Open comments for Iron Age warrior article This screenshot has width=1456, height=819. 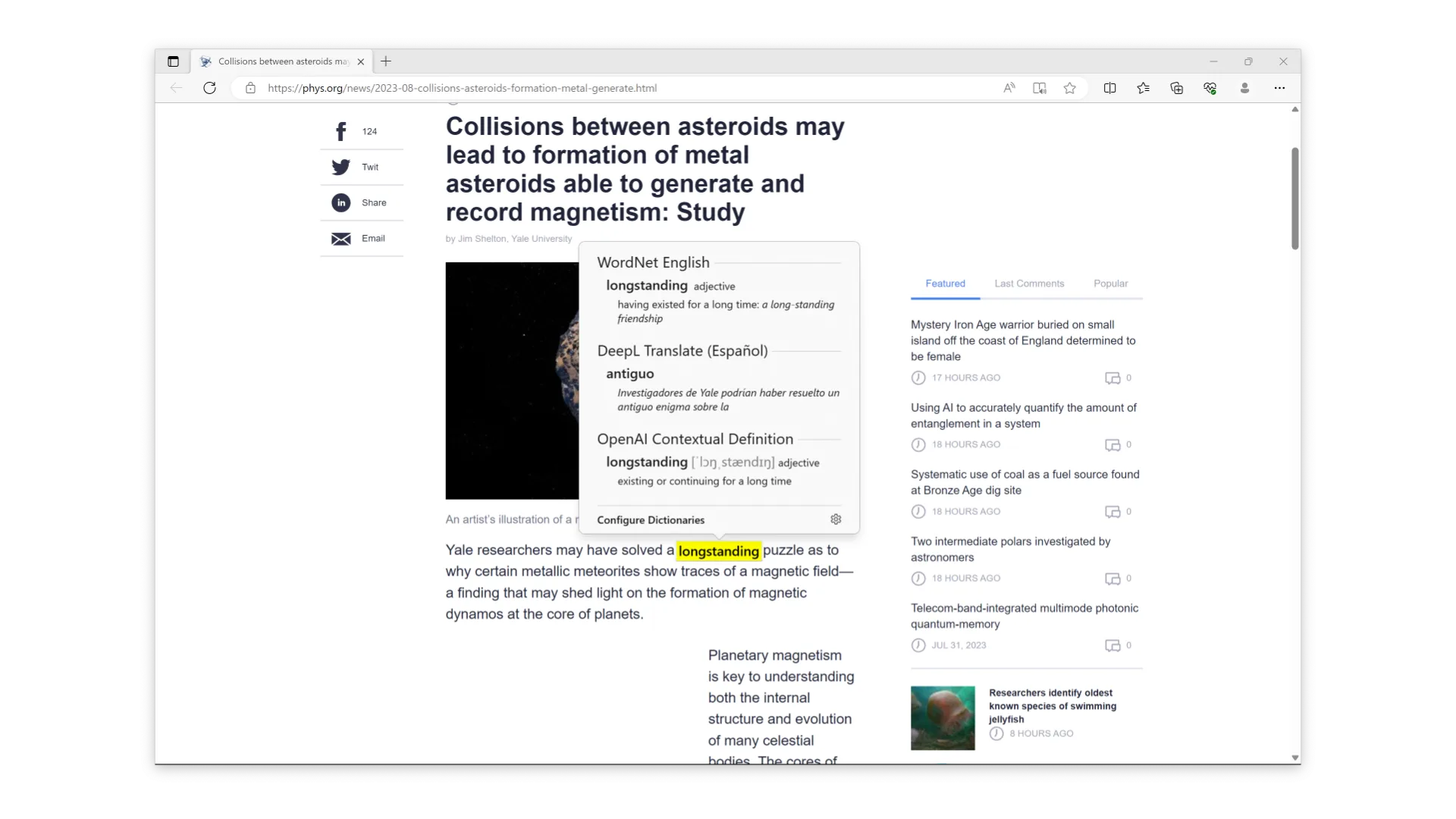click(x=1118, y=378)
